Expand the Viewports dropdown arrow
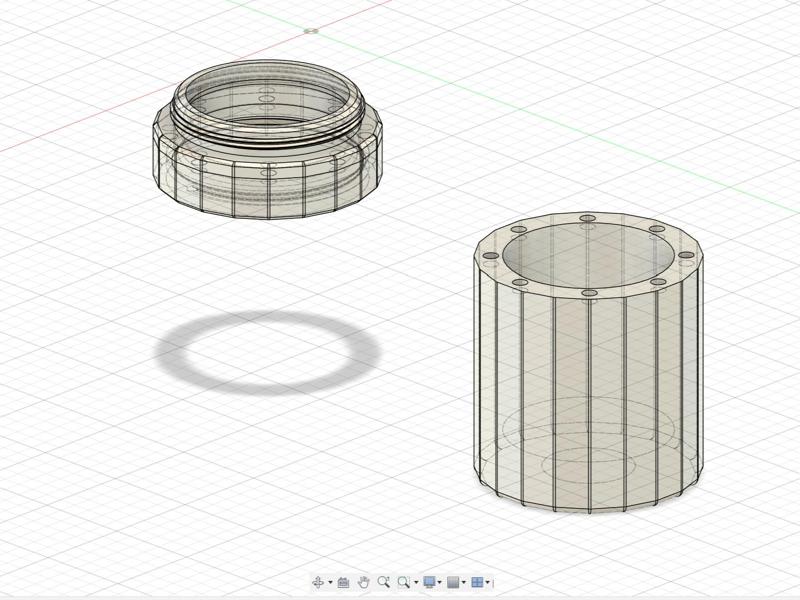Image resolution: width=800 pixels, height=600 pixels. click(488, 582)
